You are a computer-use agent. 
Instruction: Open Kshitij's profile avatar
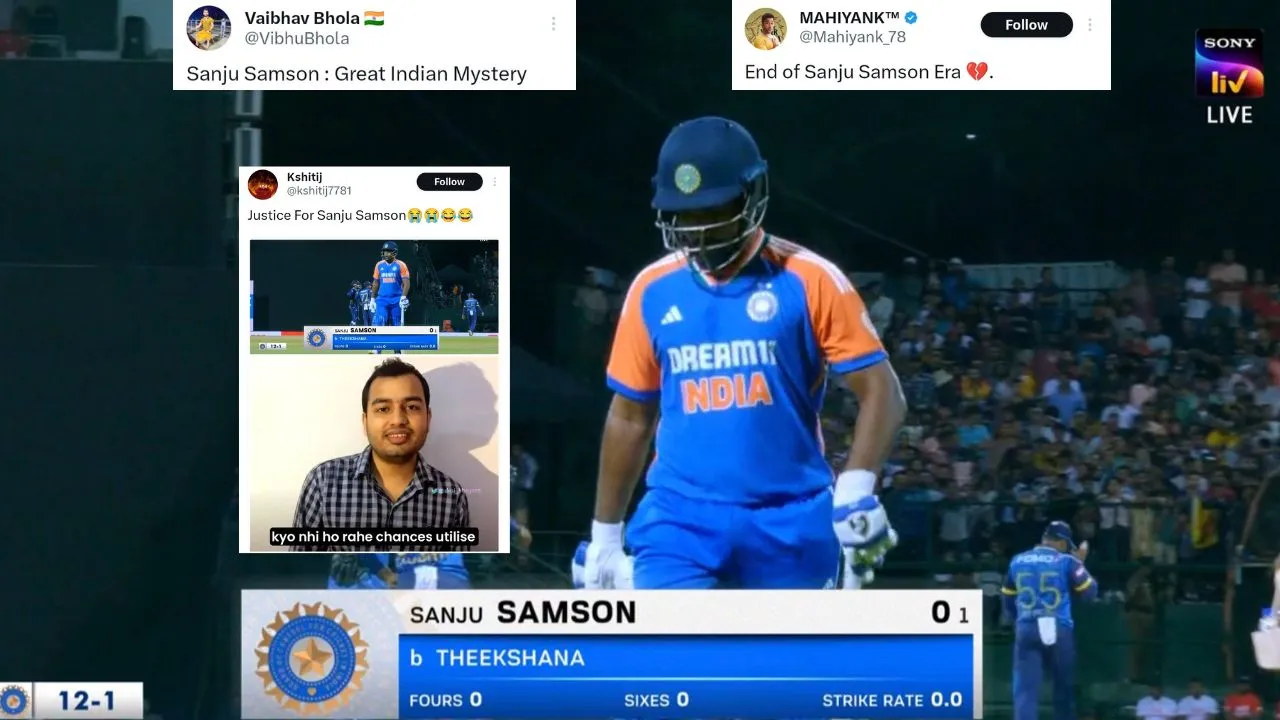(263, 184)
